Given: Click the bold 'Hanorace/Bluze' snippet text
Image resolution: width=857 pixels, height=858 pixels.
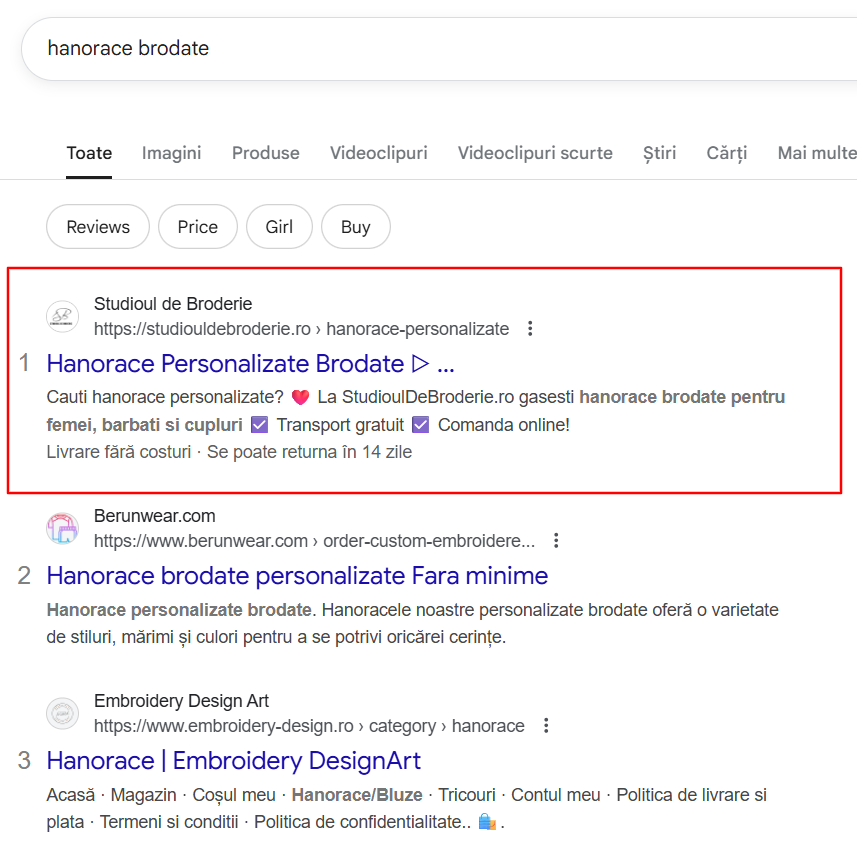Looking at the screenshot, I should (357, 795).
